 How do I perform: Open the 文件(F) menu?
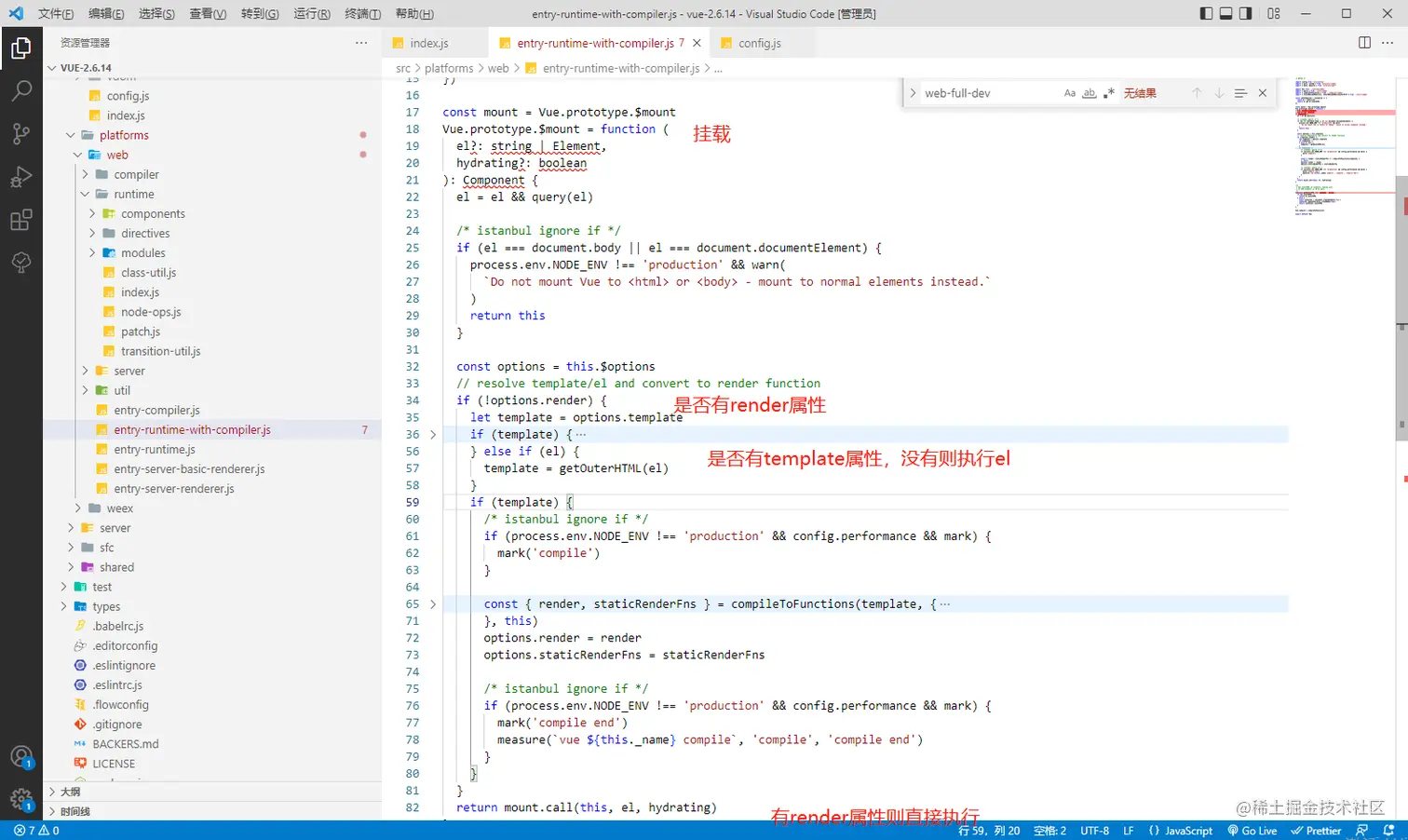pos(56,14)
